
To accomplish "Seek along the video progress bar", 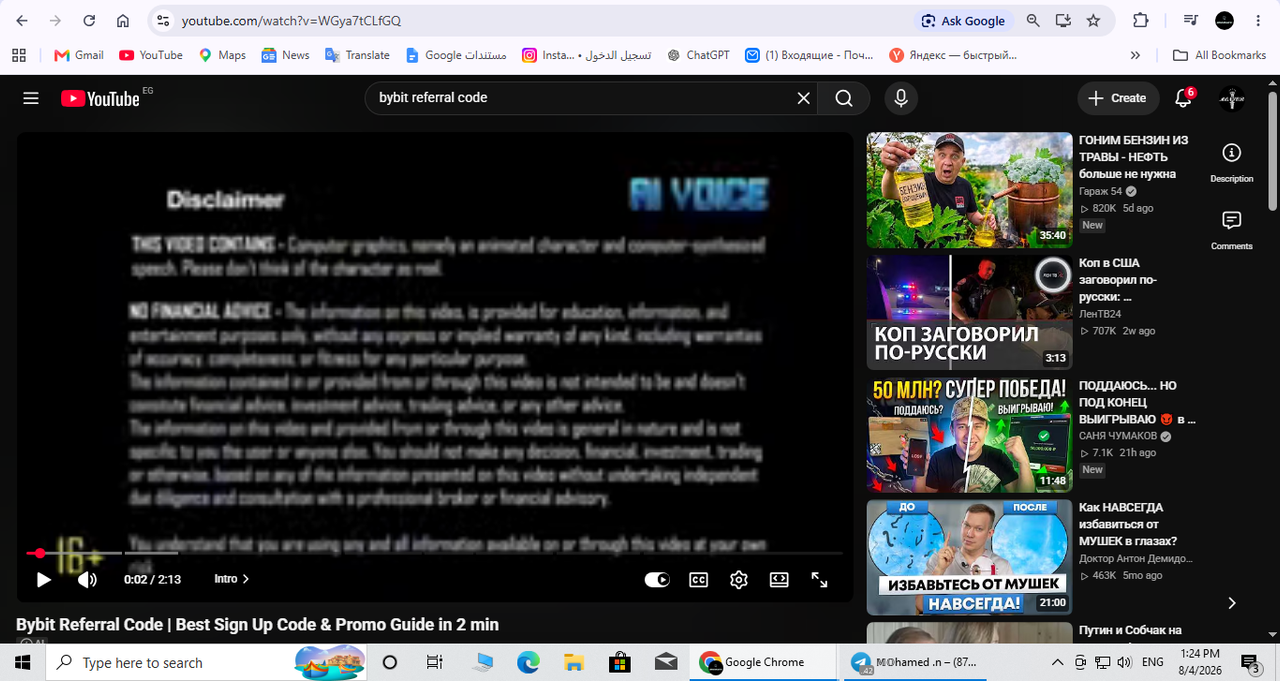I will click(x=435, y=553).
